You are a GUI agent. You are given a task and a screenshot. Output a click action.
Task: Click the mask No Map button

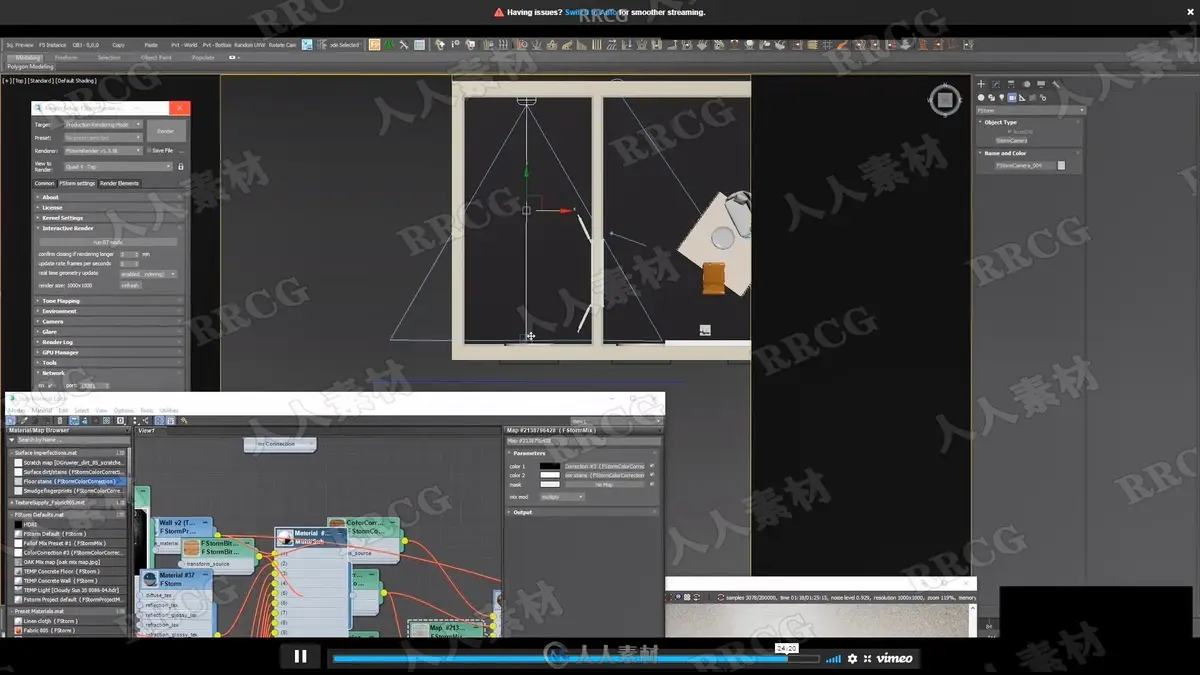[604, 485]
